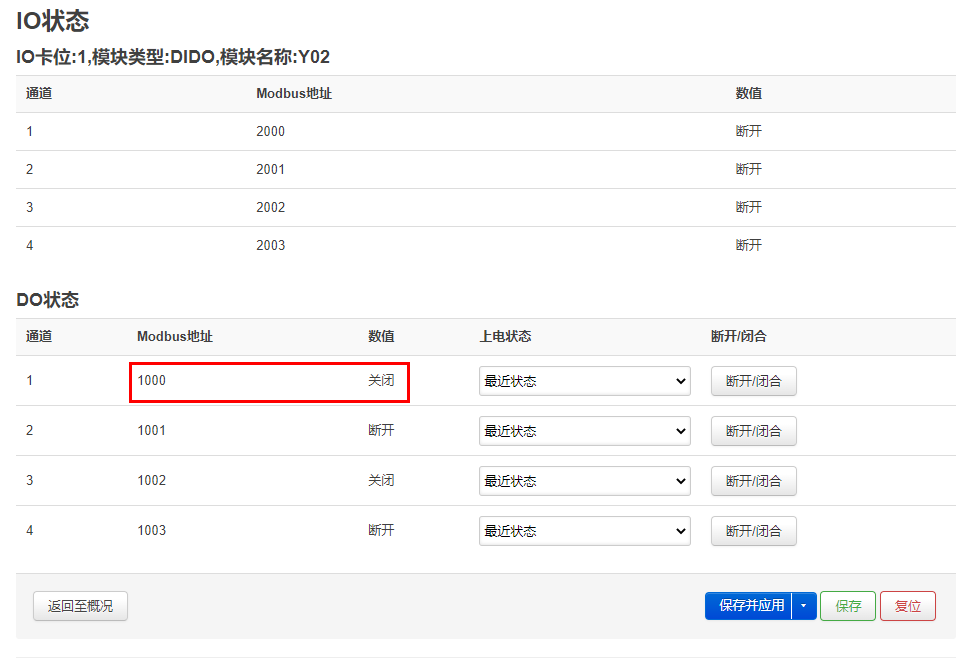This screenshot has width=960, height=662.
Task: Click the 断开/闭合 column header
Action: 739,336
